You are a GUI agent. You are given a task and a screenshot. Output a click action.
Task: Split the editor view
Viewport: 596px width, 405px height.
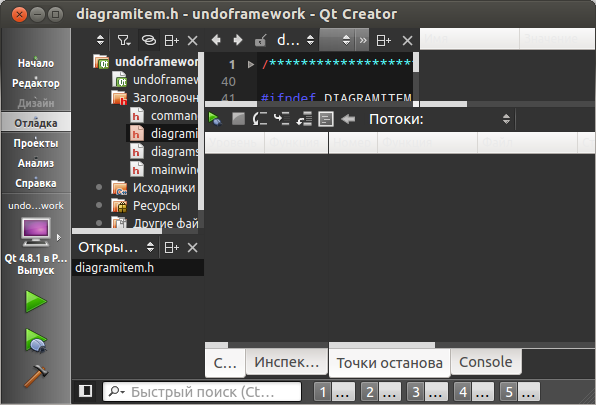(x=384, y=40)
